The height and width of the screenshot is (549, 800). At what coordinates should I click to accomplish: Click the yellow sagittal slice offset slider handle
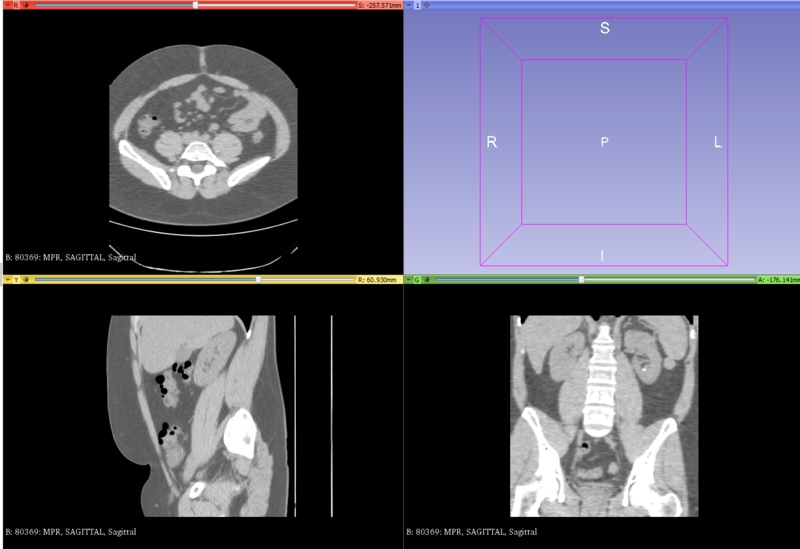click(x=258, y=280)
